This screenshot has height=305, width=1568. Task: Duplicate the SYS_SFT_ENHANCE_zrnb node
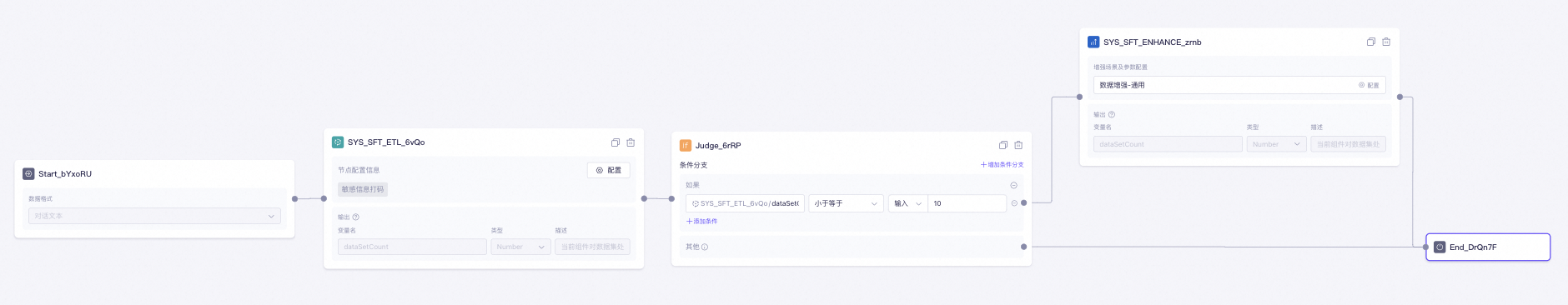1370,42
